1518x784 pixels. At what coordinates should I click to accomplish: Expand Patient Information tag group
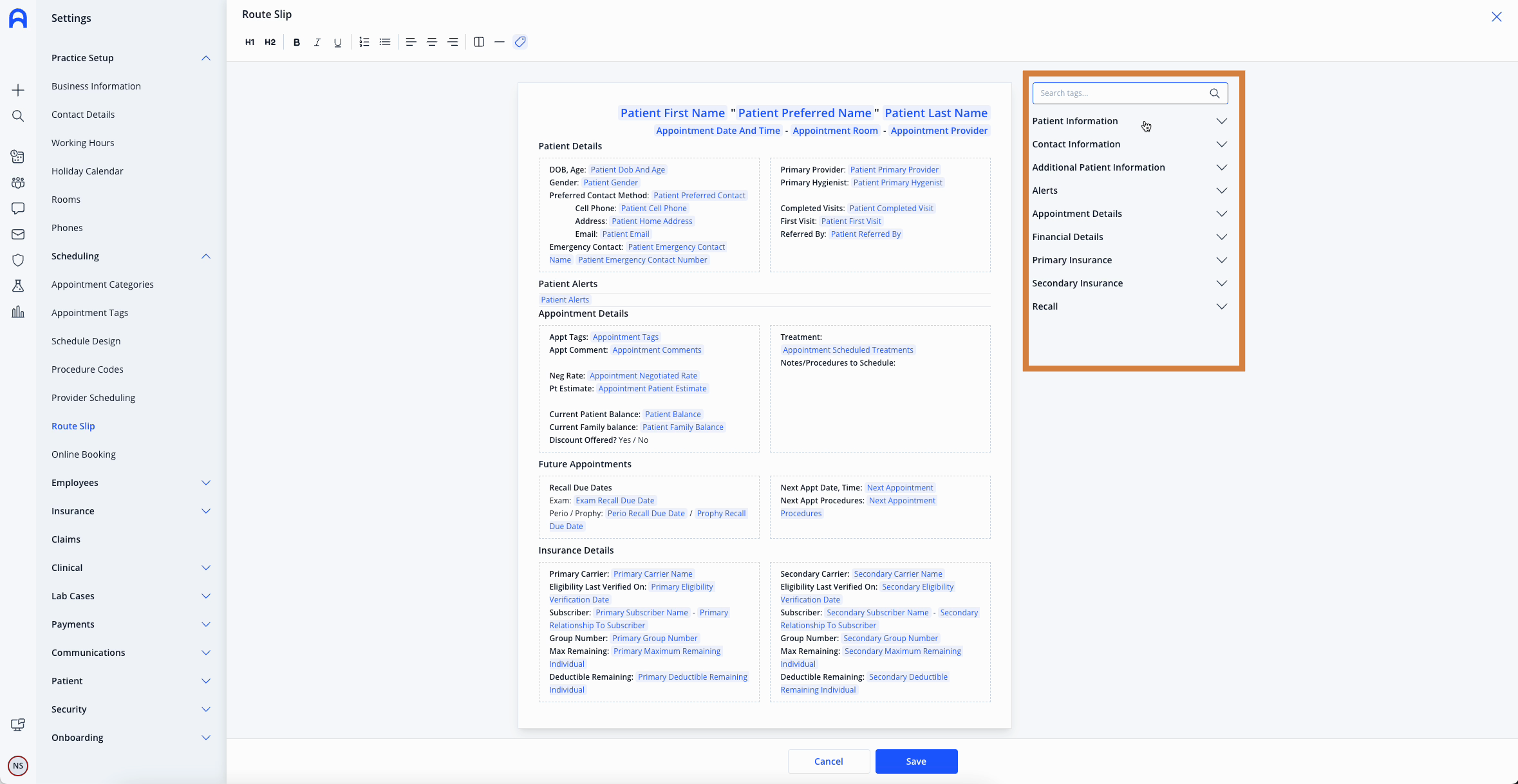[1130, 121]
